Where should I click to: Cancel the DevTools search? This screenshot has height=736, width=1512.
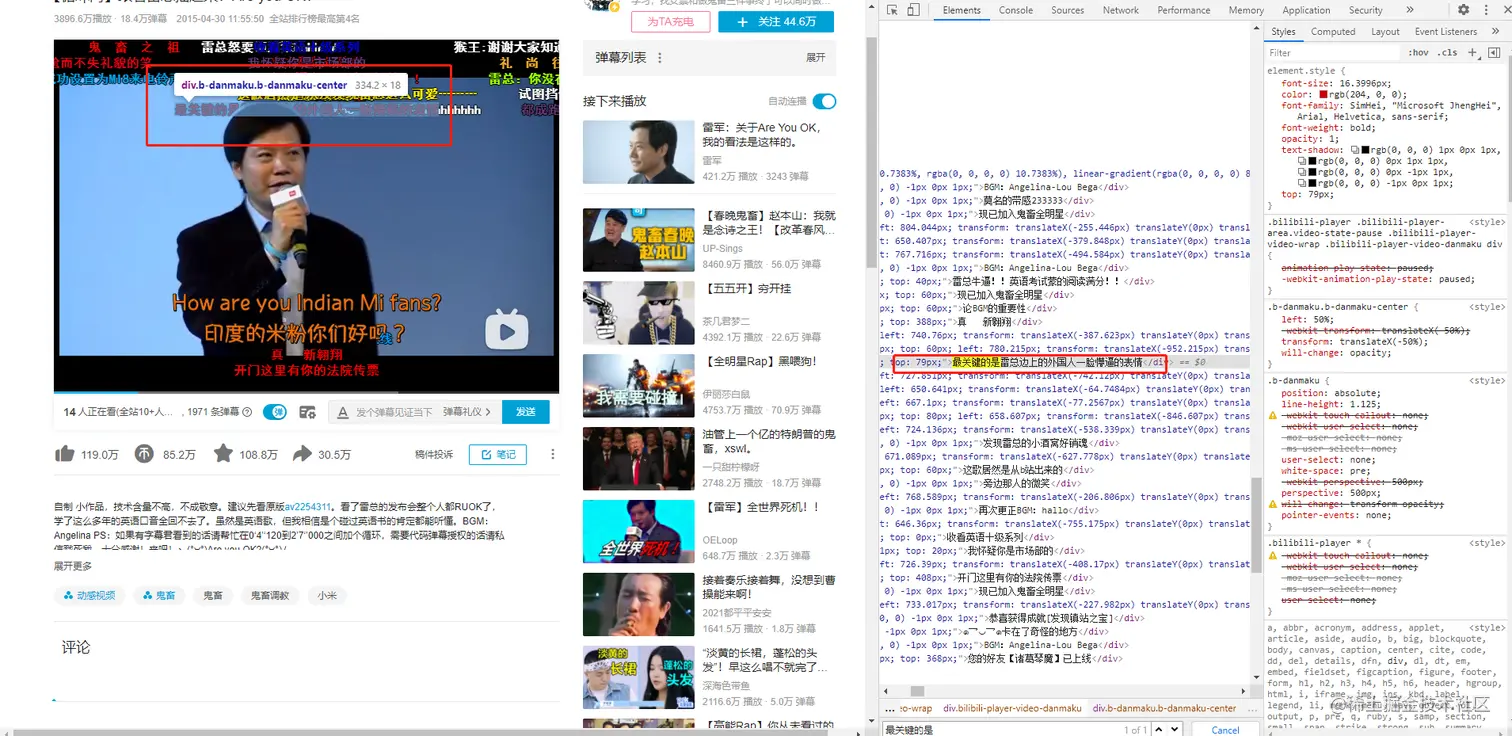click(x=1225, y=730)
